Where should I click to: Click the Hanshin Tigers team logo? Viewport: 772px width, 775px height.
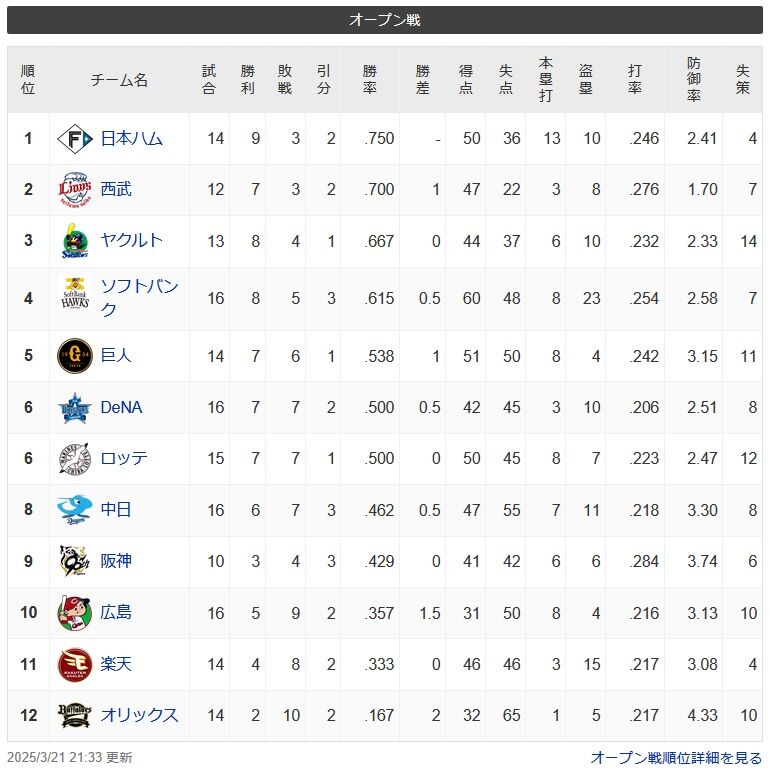pyautogui.click(x=75, y=561)
